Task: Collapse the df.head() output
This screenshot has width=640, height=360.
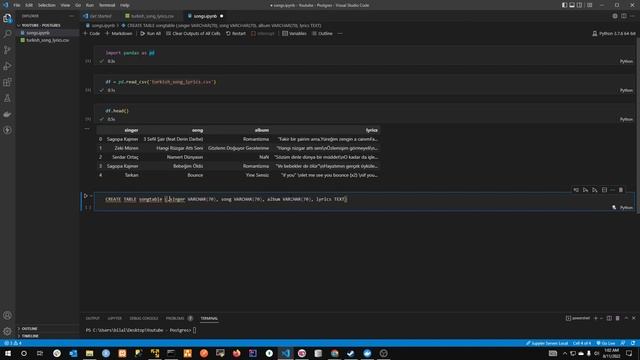Action: tap(87, 129)
